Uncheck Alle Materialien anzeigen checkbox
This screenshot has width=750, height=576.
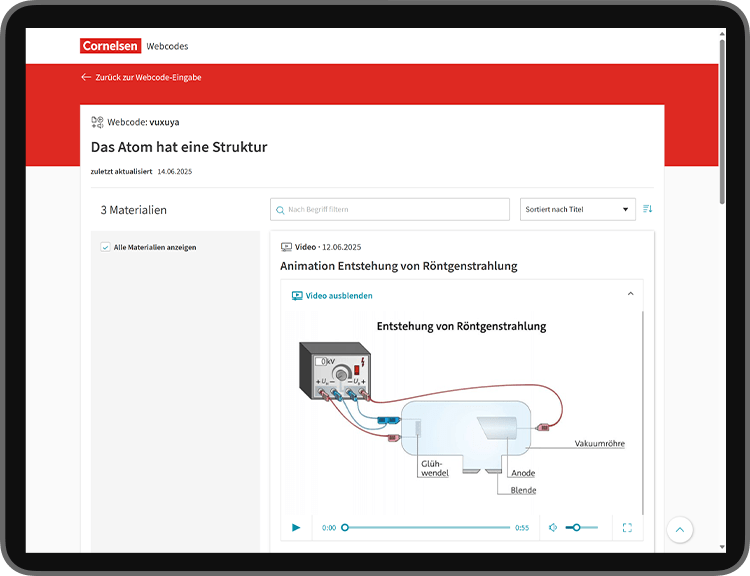click(105, 247)
